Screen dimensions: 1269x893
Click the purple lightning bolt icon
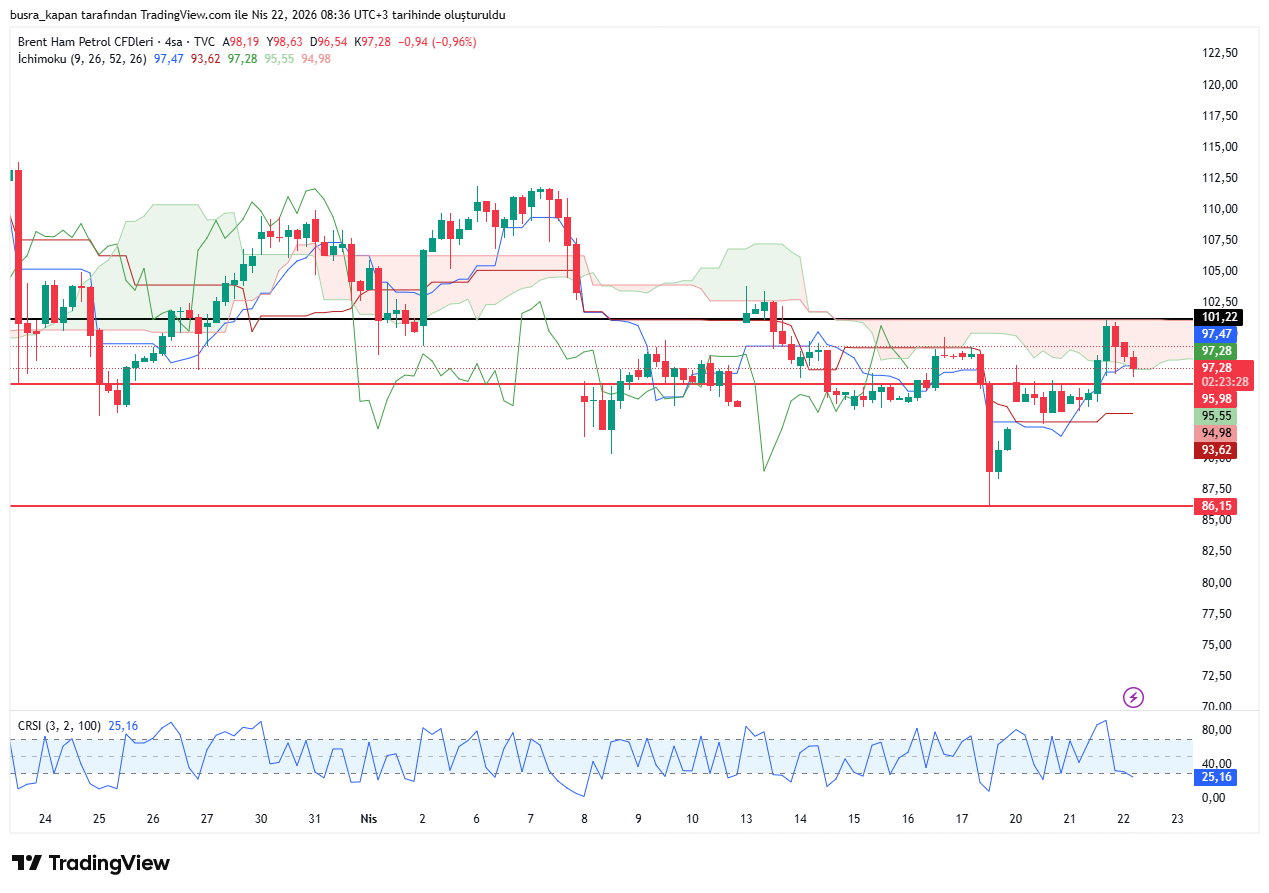point(1133,697)
